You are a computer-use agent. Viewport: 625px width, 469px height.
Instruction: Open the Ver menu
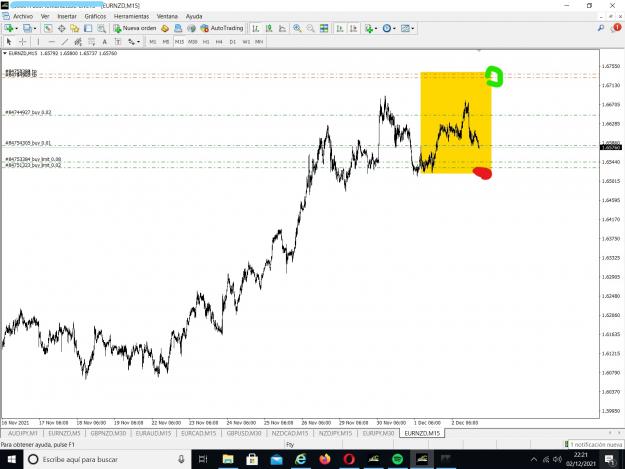(x=45, y=16)
